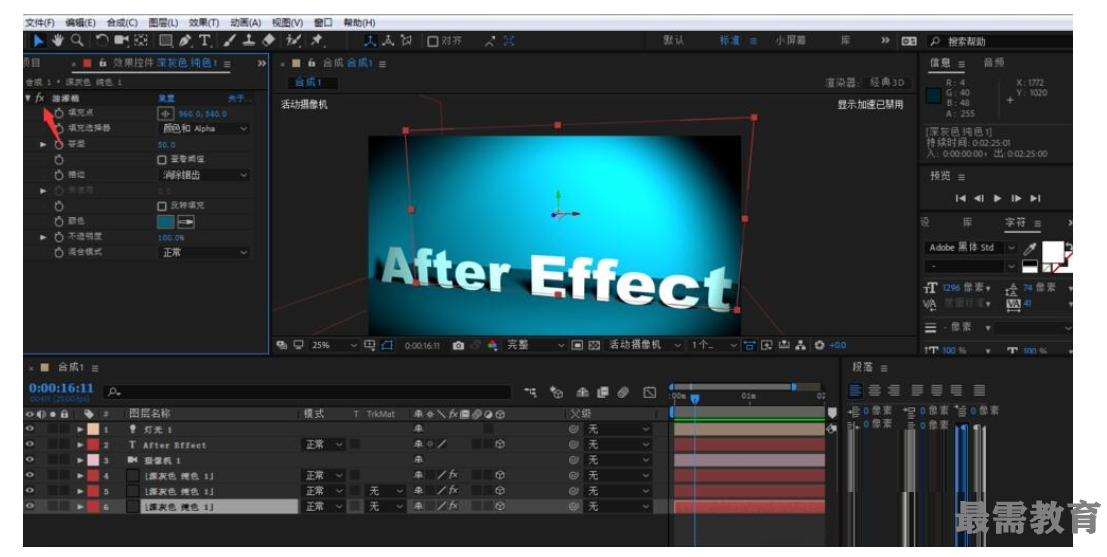This screenshot has height=557, width=1107.
Task: Click the timeline layer search field
Action: 308,392
